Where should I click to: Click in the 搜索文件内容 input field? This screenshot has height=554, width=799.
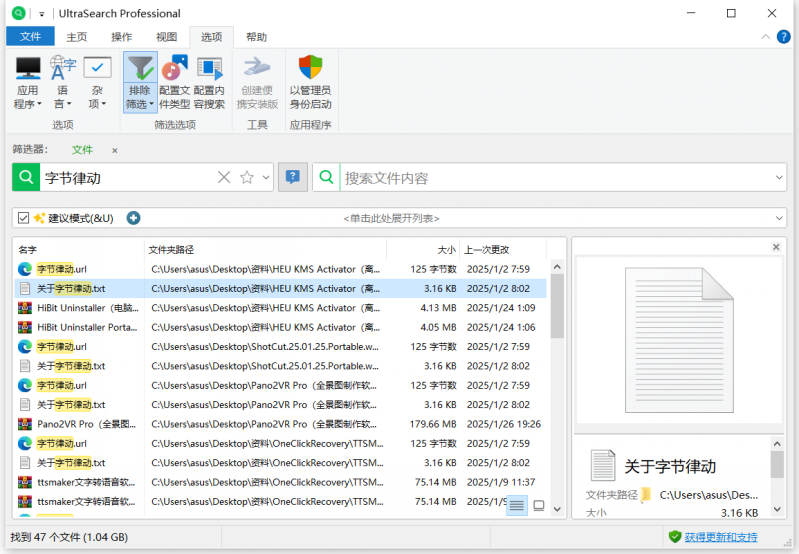tap(555, 178)
